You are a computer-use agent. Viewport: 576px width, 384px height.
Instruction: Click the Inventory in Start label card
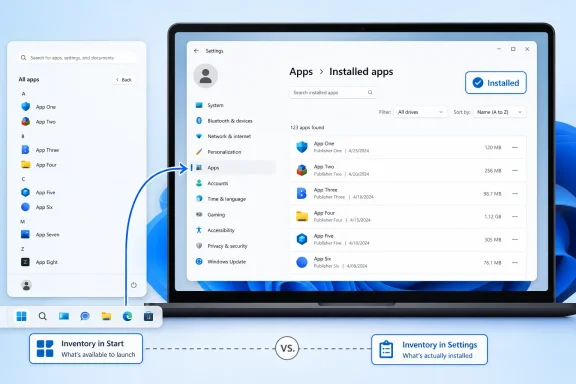[x=86, y=348]
